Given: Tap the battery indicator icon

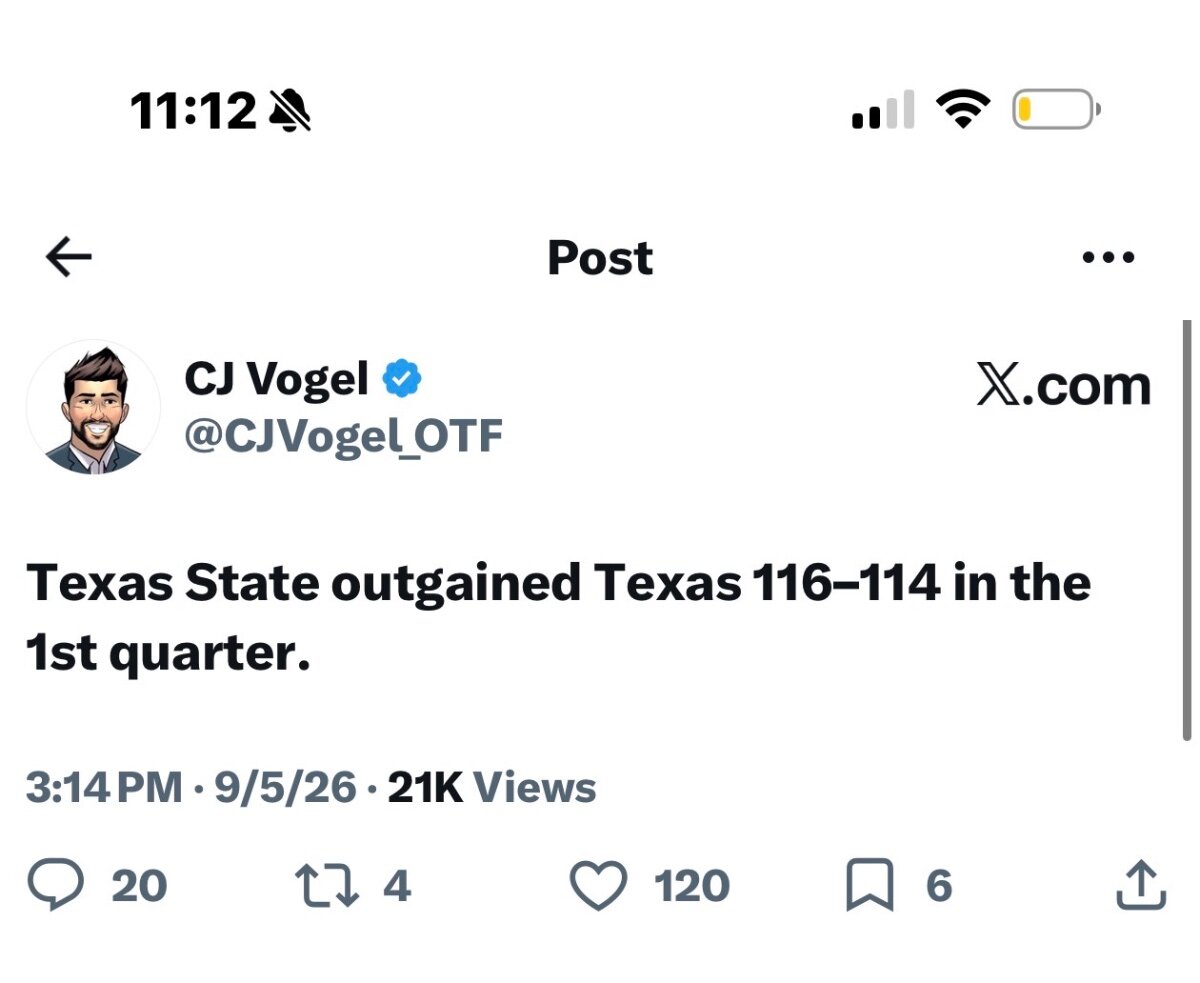Looking at the screenshot, I should point(1056,109).
